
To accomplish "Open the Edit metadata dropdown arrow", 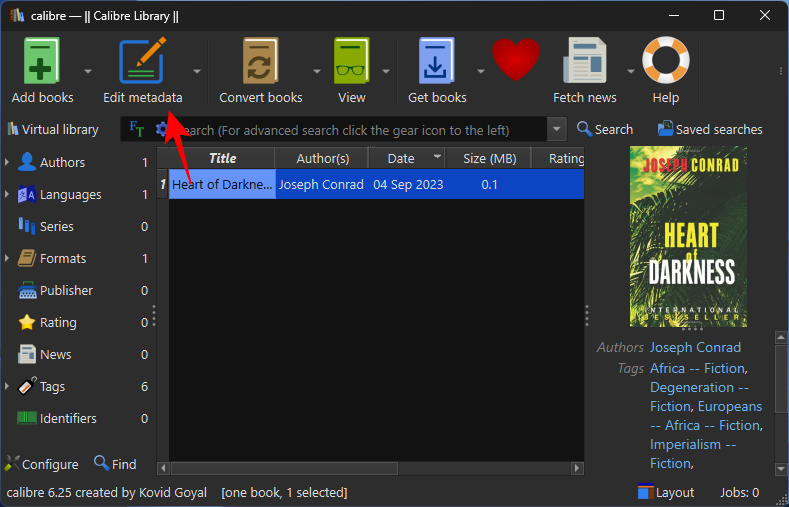I will tap(197, 71).
